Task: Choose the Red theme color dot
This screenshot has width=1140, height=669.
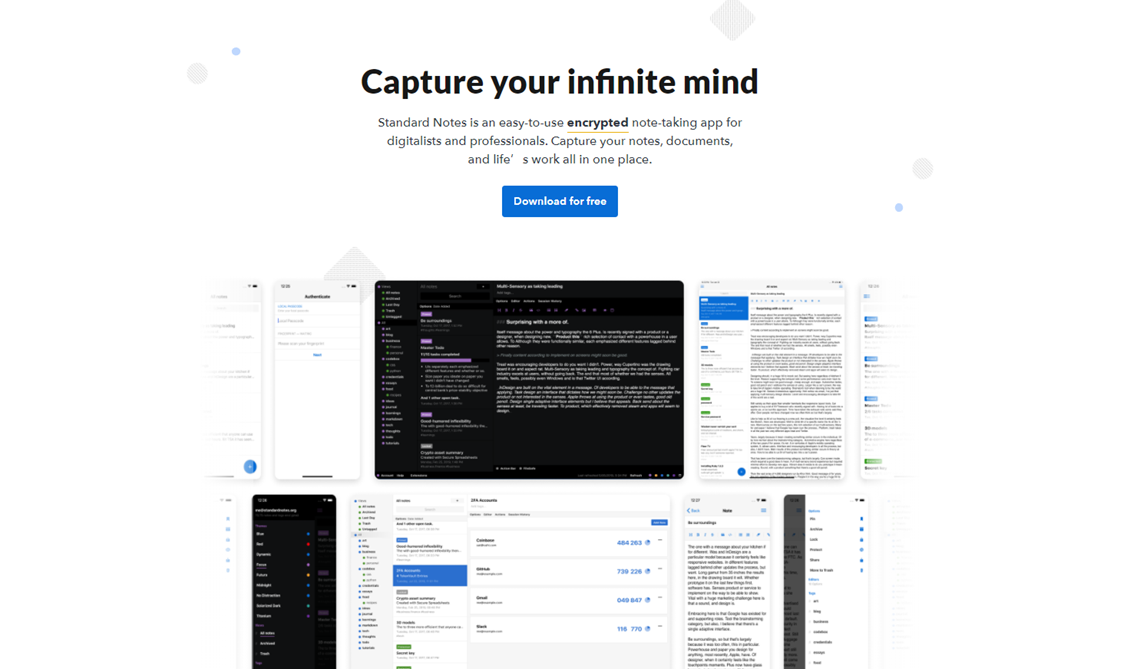Action: 308,544
